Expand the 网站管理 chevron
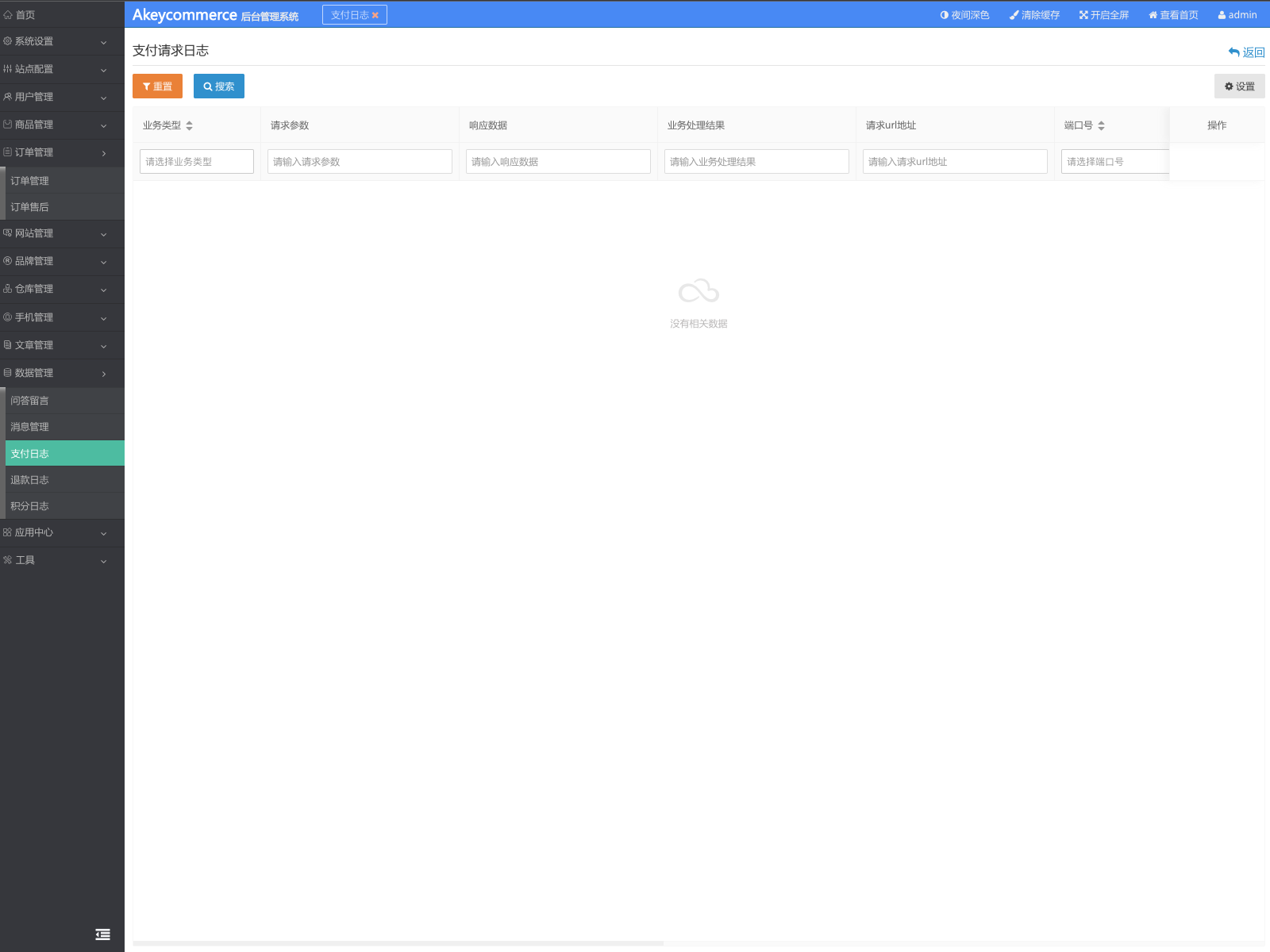Image resolution: width=1270 pixels, height=952 pixels. coord(103,234)
